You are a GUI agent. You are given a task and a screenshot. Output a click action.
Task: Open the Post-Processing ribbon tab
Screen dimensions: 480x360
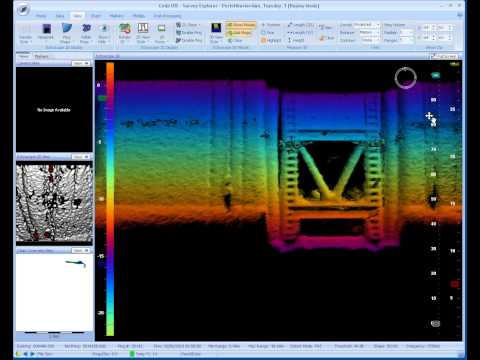[167, 16]
